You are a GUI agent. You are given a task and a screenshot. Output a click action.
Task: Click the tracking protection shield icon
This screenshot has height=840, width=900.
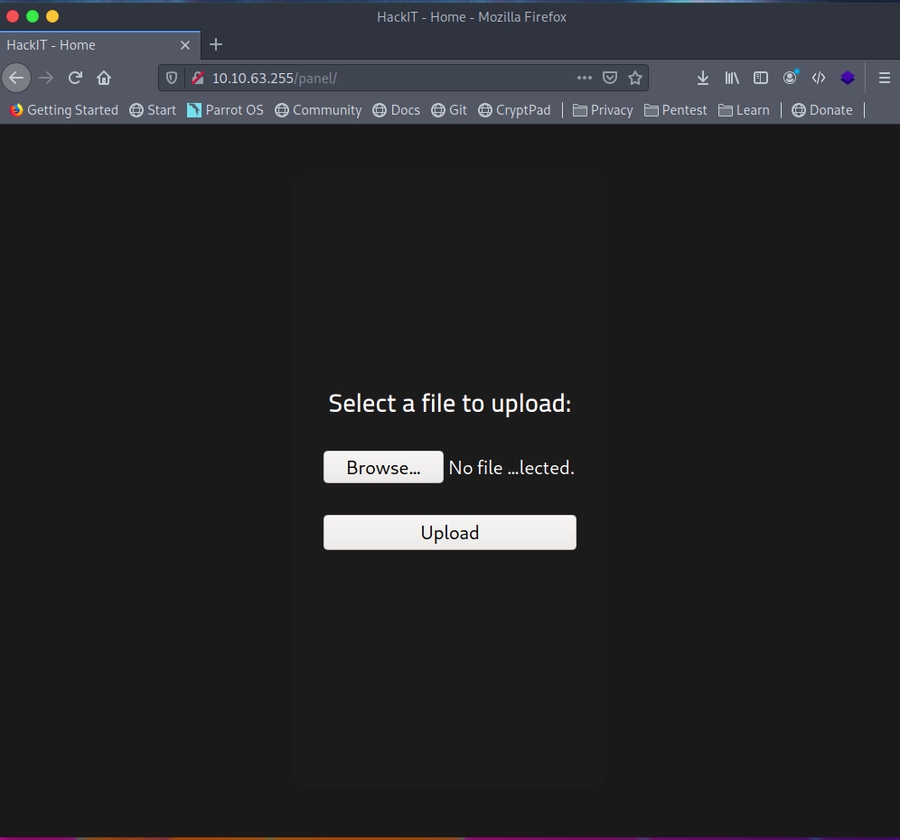pos(172,78)
